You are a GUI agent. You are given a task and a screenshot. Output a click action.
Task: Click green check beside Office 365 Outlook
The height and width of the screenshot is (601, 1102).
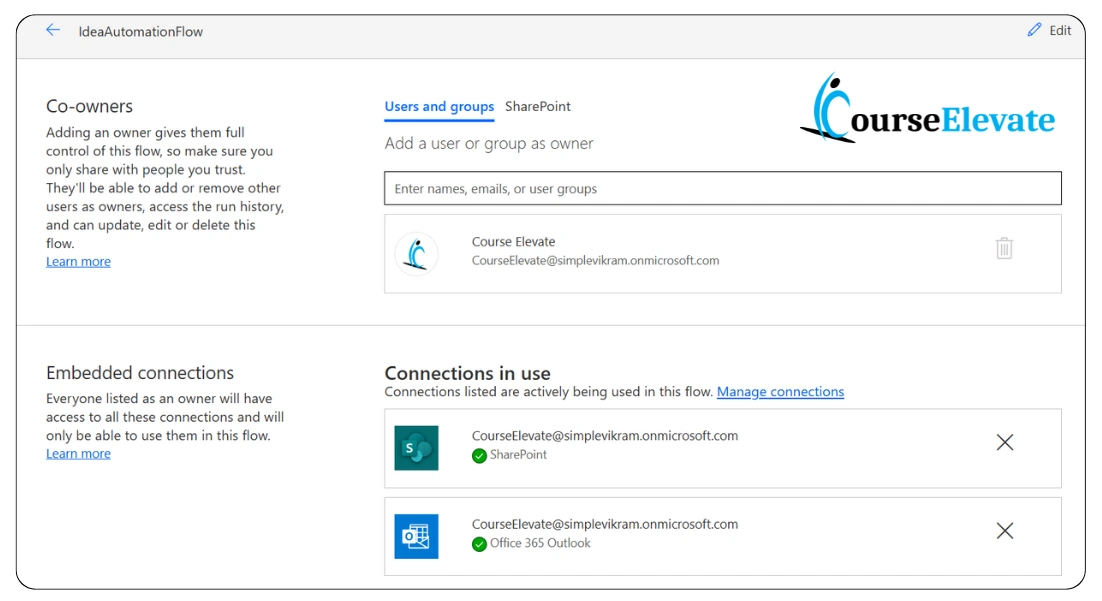pos(479,544)
